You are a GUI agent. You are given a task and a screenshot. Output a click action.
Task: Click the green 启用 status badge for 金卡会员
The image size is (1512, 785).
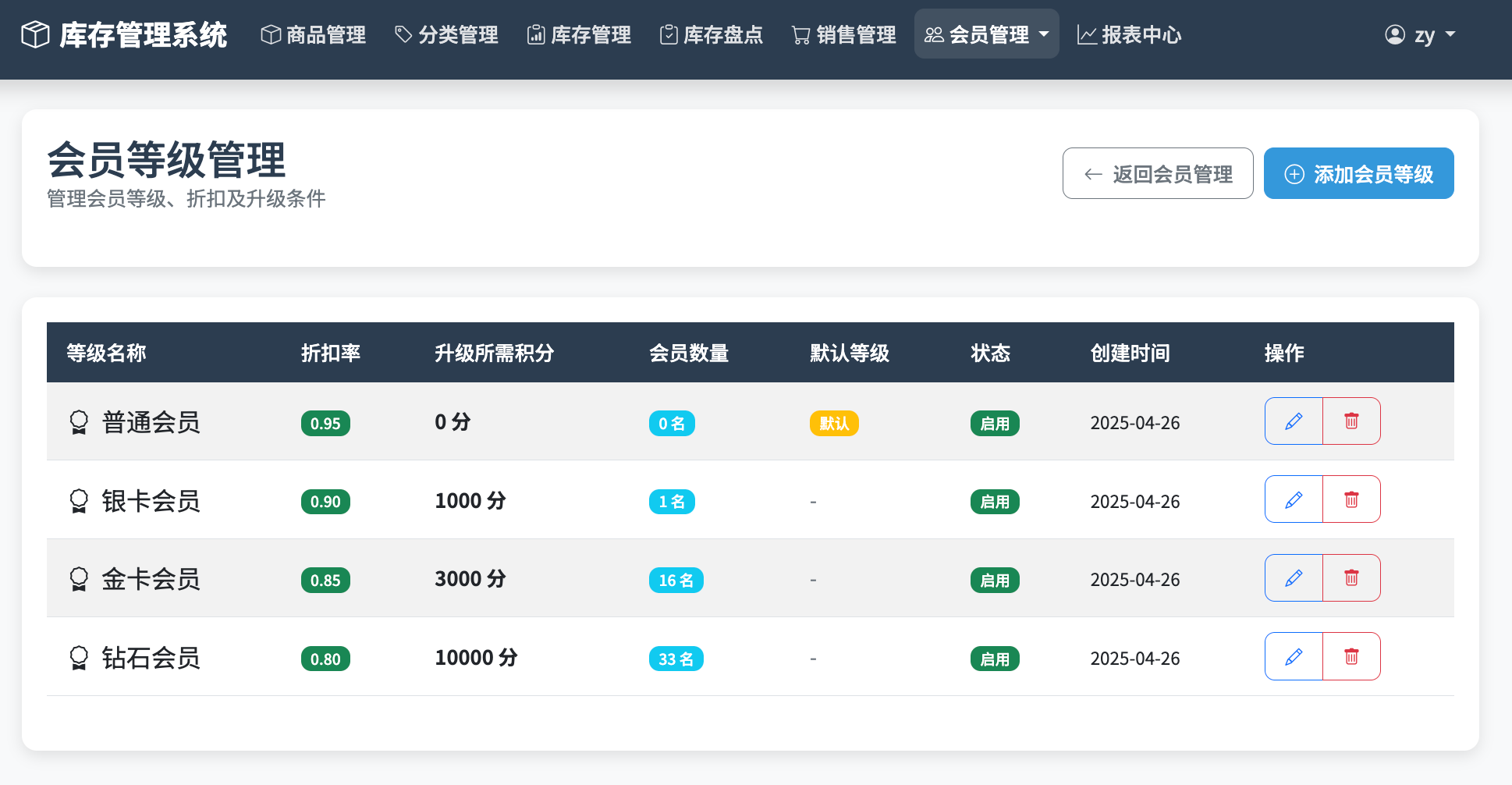(x=995, y=581)
